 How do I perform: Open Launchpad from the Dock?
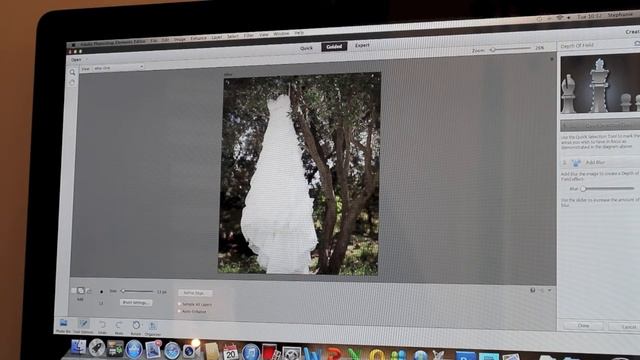[x=96, y=348]
